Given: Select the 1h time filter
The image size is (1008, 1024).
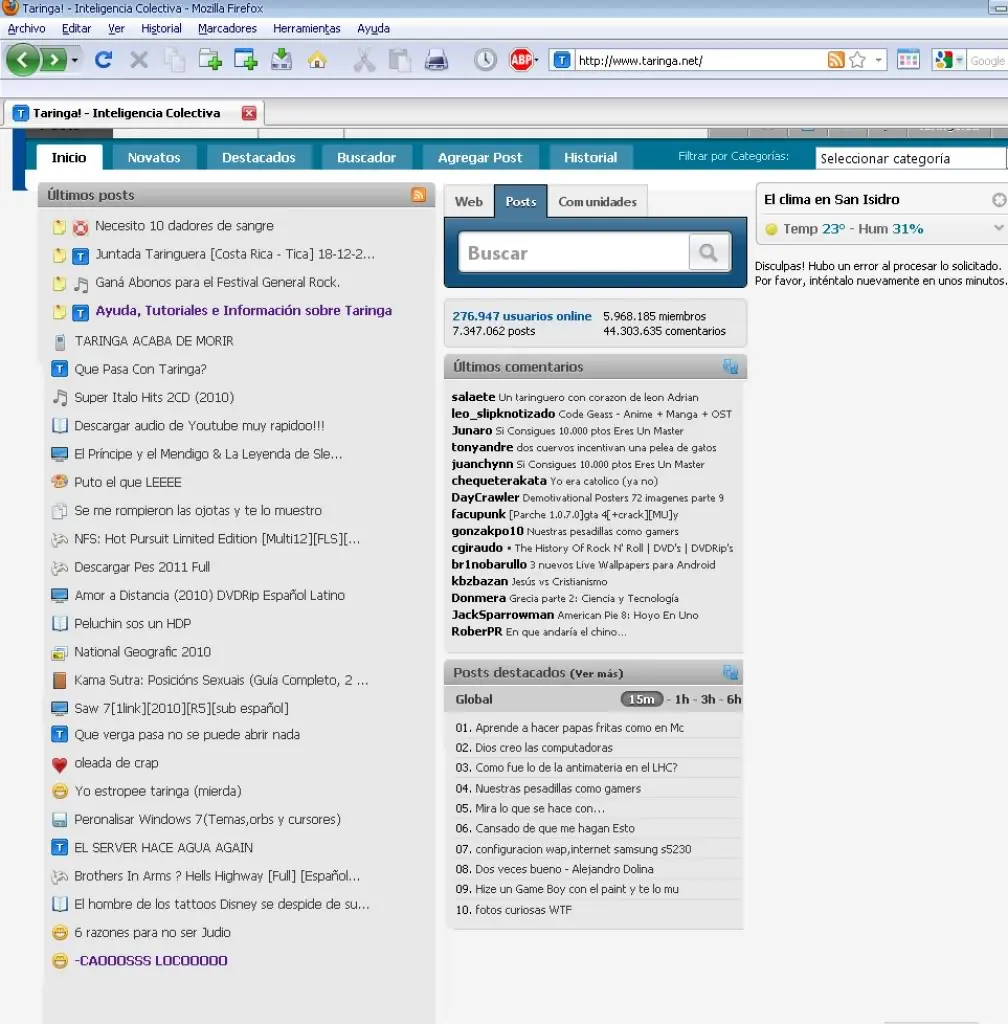Looking at the screenshot, I should click(x=682, y=699).
